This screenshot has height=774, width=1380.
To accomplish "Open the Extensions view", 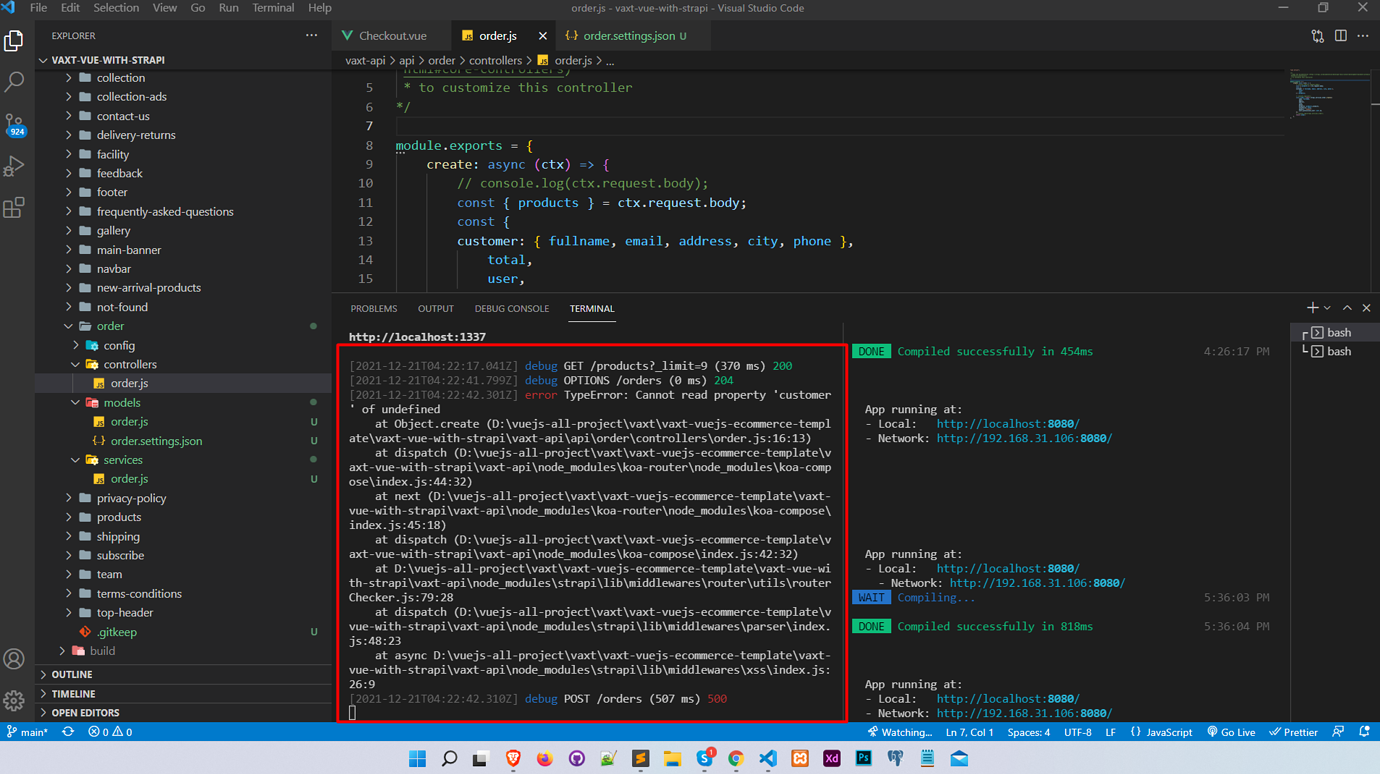I will coord(14,207).
